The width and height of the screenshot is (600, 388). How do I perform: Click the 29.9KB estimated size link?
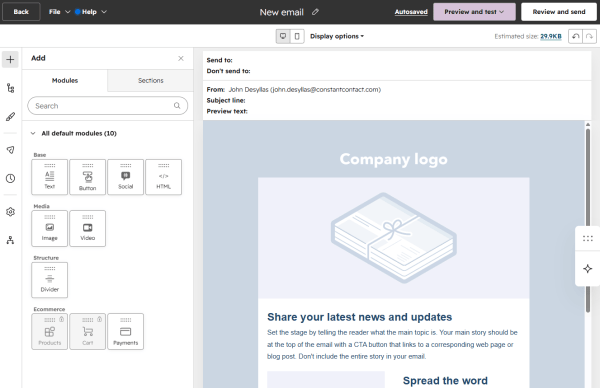click(x=551, y=36)
